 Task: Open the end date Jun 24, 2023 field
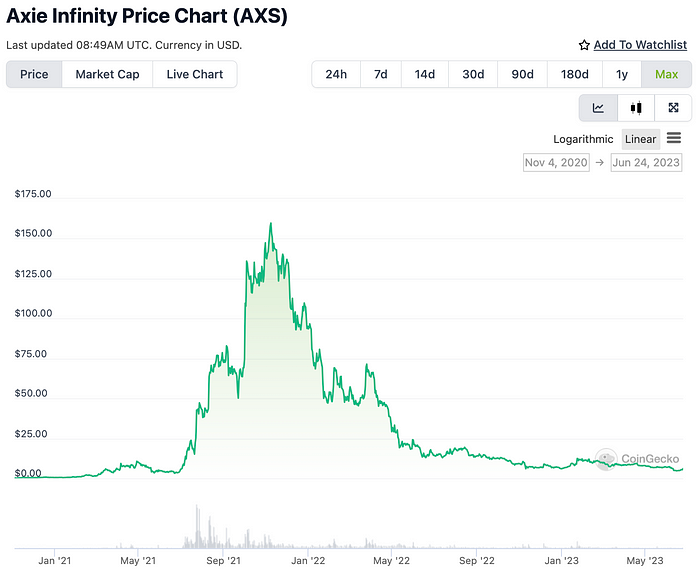pyautogui.click(x=648, y=162)
